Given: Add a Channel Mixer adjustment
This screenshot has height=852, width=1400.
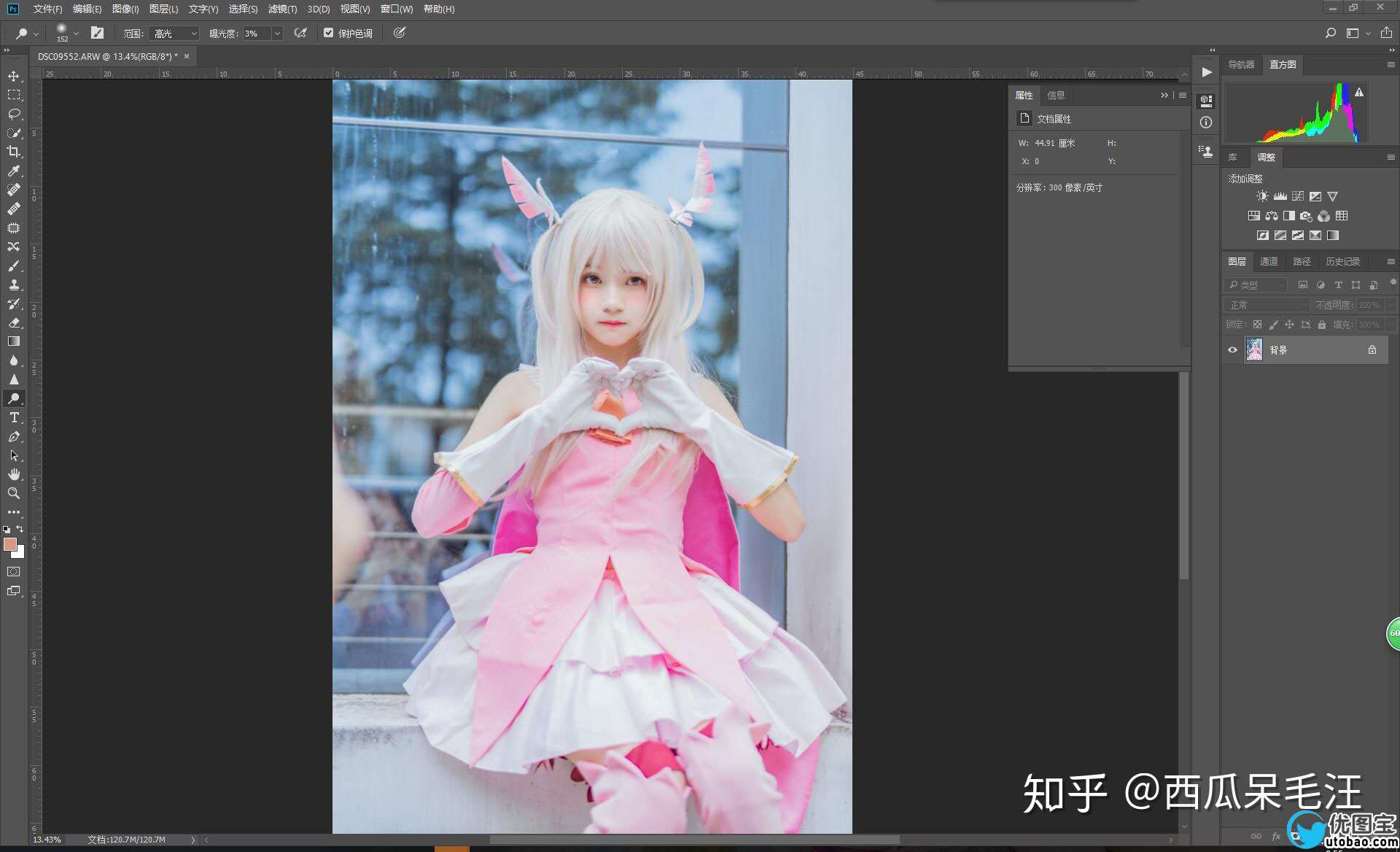Looking at the screenshot, I should click(1323, 216).
